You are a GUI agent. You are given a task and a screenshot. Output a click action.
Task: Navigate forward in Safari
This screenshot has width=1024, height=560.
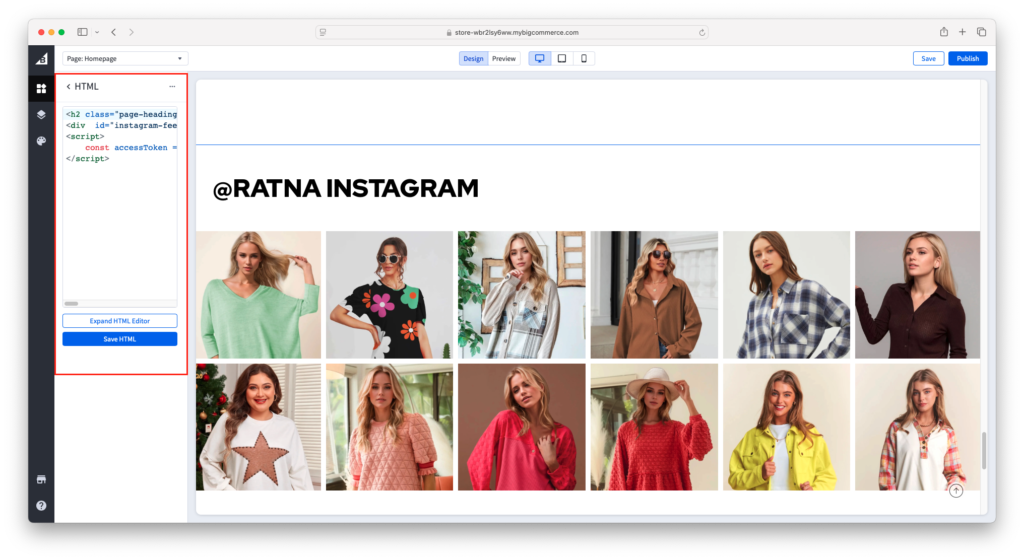tap(131, 32)
